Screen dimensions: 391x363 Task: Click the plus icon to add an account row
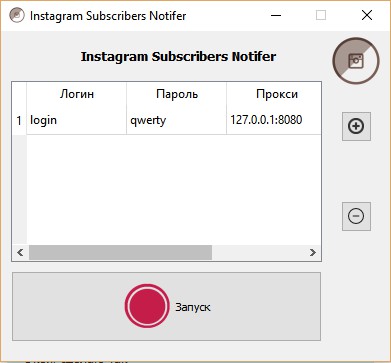pyautogui.click(x=356, y=126)
